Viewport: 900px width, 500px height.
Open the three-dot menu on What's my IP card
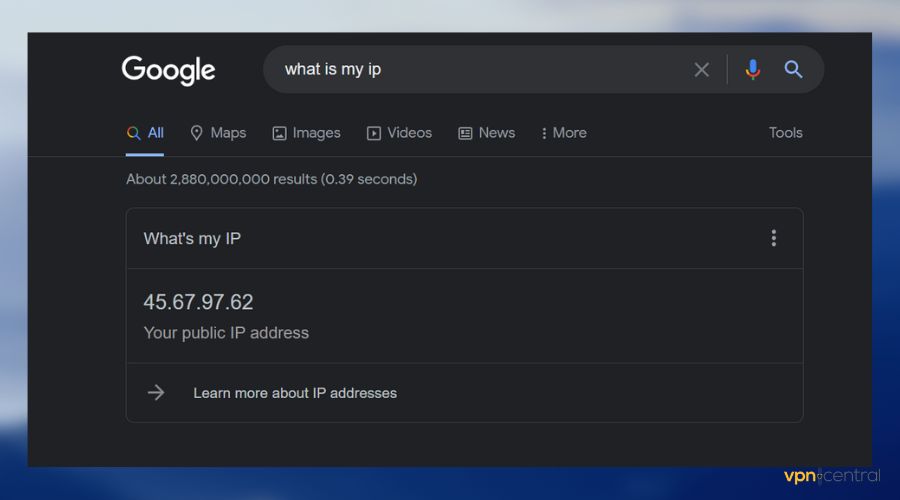pos(773,238)
